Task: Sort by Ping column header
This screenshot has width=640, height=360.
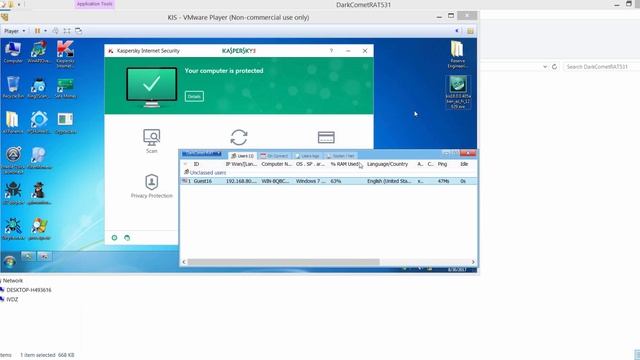Action: pyautogui.click(x=442, y=164)
